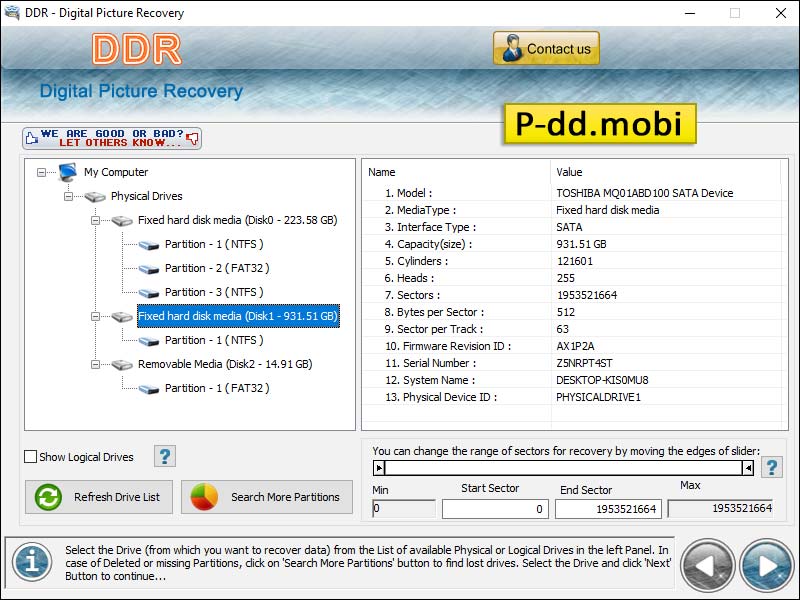Open help next to Show Logical Drives
The height and width of the screenshot is (600, 800).
pos(166,456)
